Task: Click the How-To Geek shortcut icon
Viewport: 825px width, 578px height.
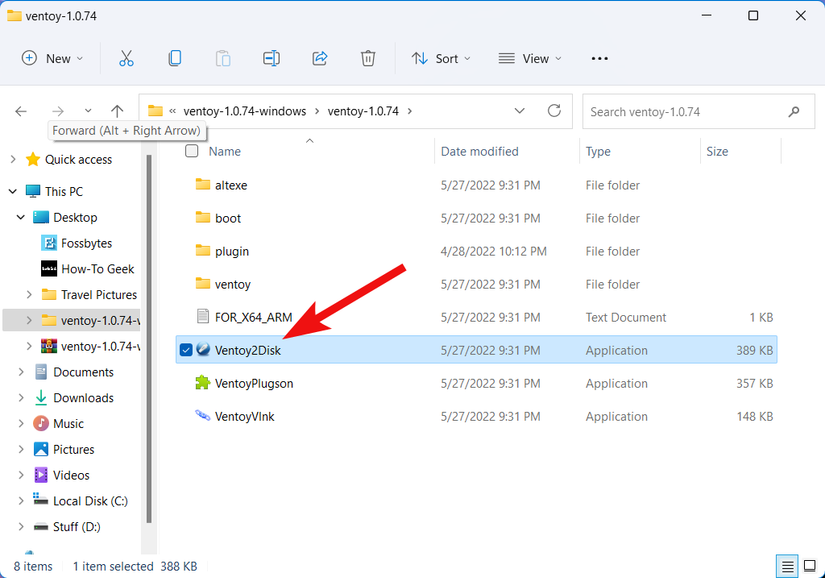Action: coord(49,269)
